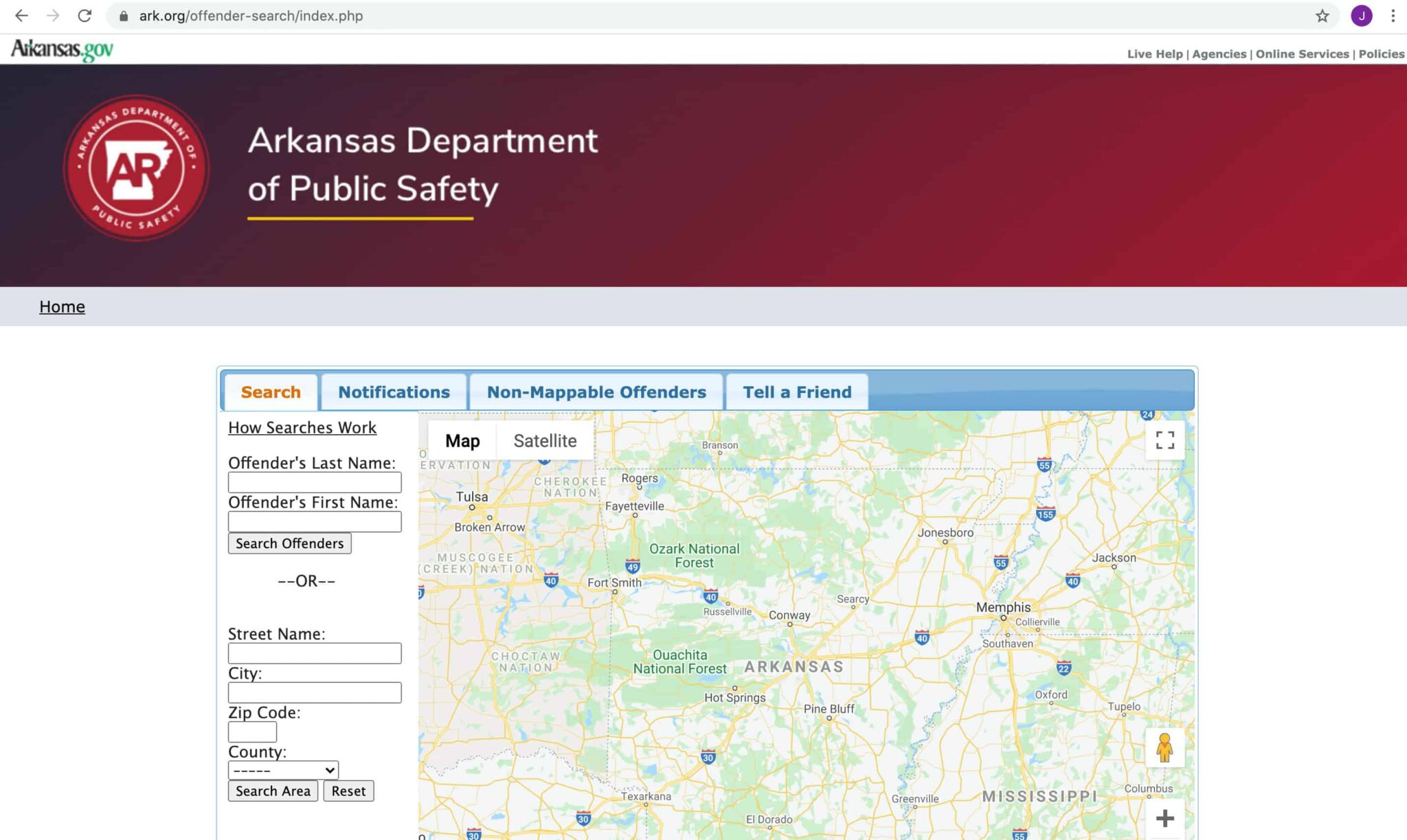Image resolution: width=1407 pixels, height=840 pixels.
Task: Open the How Searches Work link
Action: (302, 428)
